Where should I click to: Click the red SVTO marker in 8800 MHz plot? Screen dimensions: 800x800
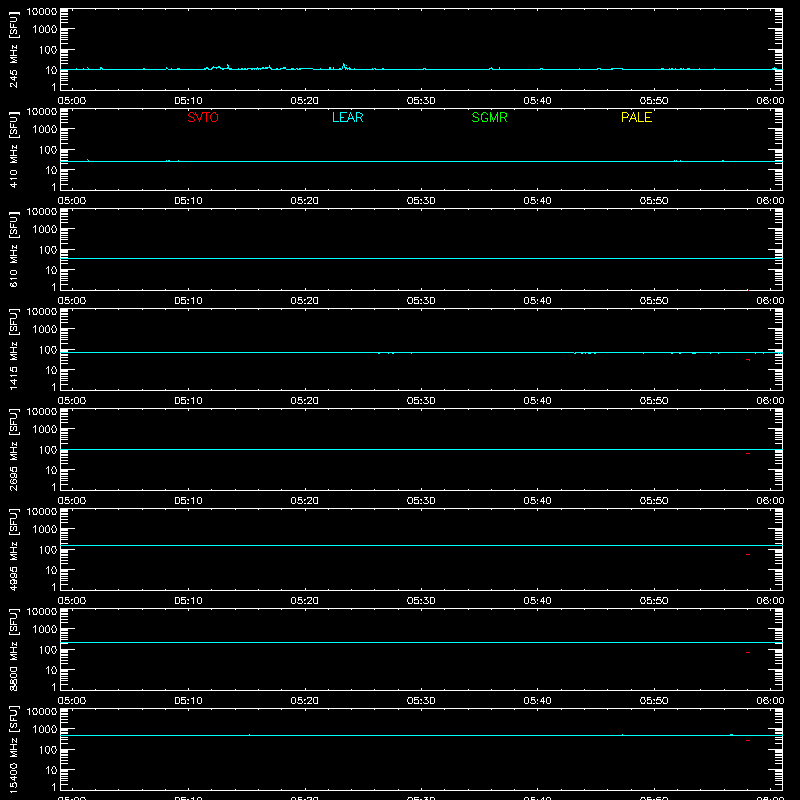(748, 652)
